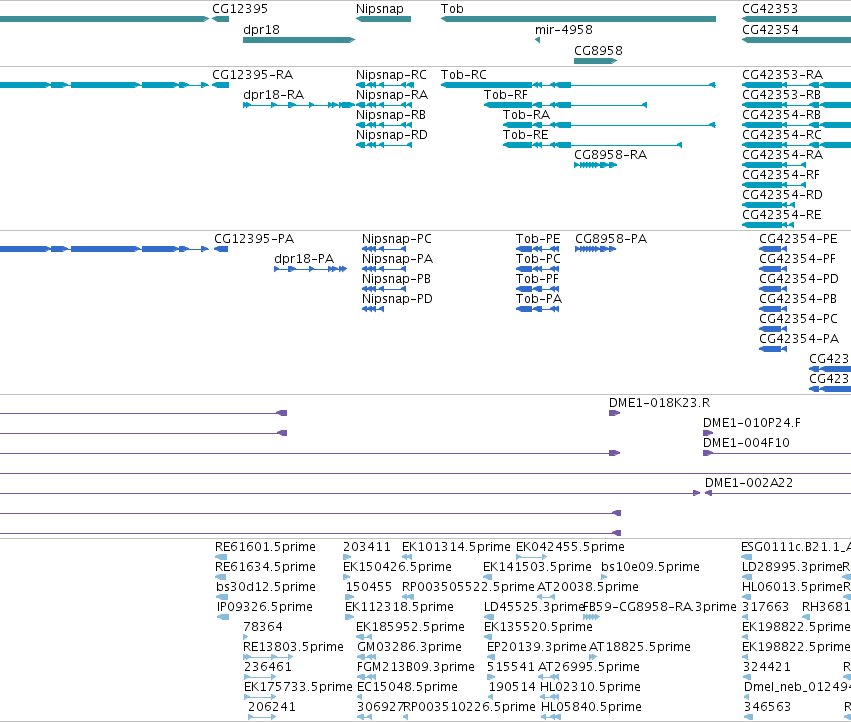
Task: Click the CG42354-RF transcript label
Action: pos(781,175)
